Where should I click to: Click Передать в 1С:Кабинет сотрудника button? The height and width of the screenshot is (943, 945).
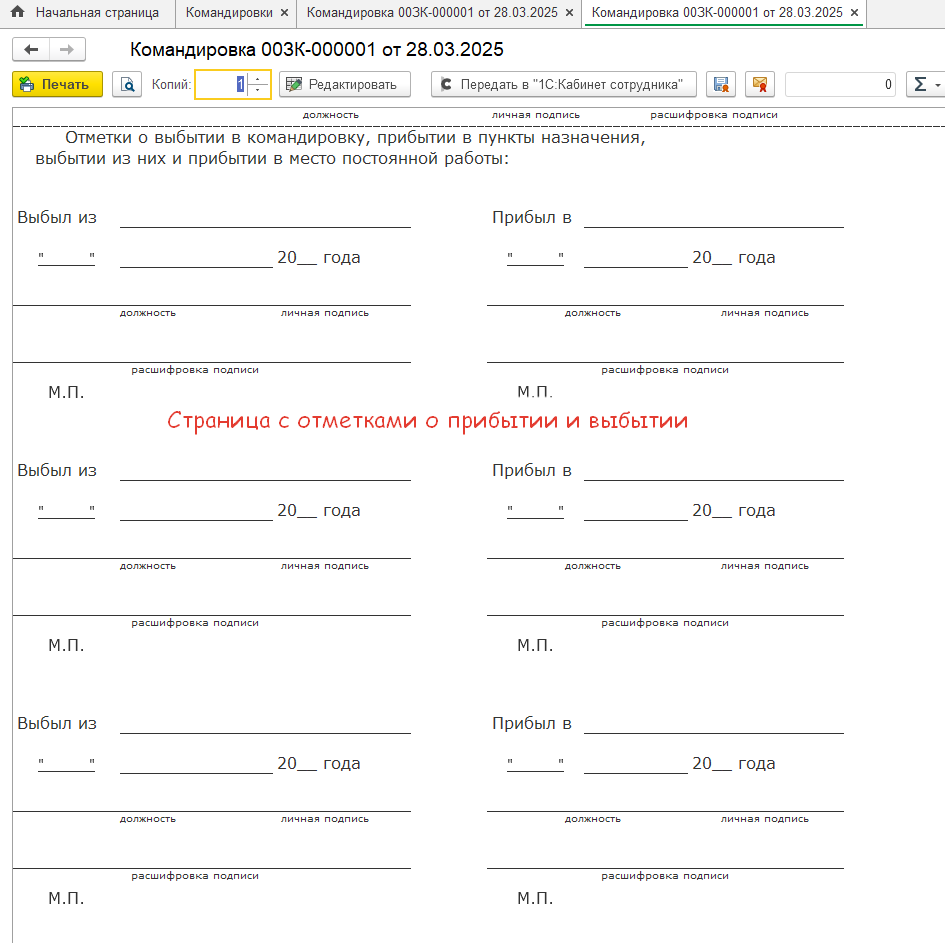pos(563,85)
